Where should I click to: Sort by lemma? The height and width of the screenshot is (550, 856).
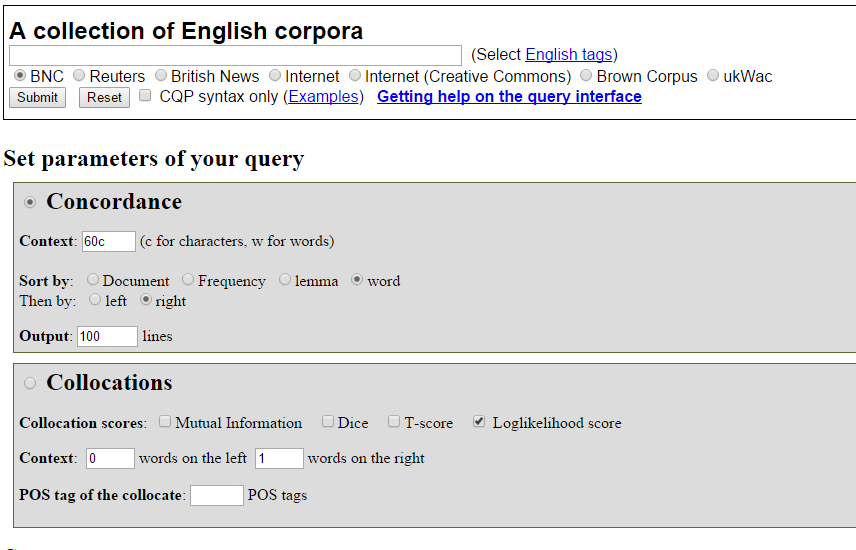click(x=284, y=280)
